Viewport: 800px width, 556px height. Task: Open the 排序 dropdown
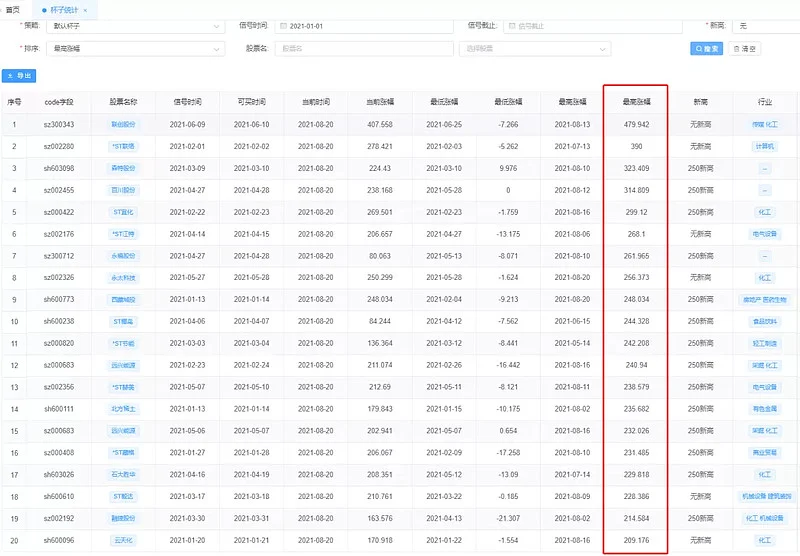135,49
